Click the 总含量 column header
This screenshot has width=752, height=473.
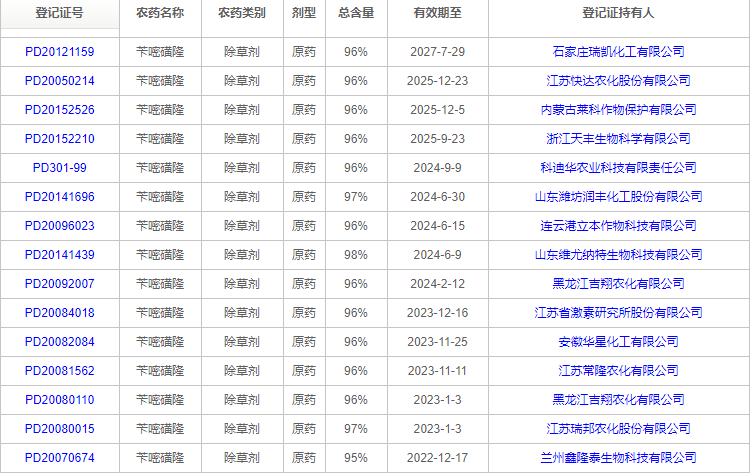pyautogui.click(x=356, y=13)
